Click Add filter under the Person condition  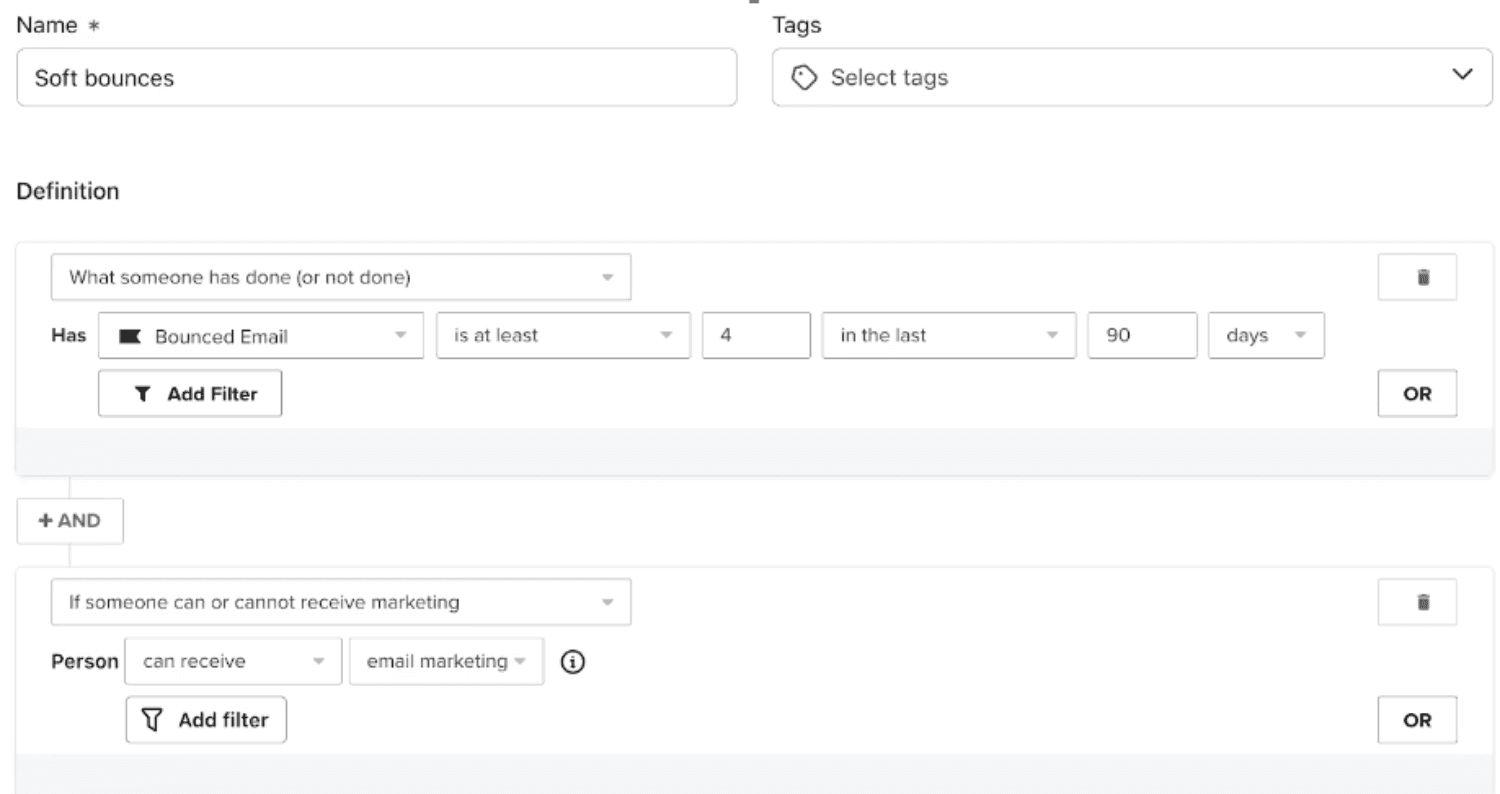(x=206, y=720)
